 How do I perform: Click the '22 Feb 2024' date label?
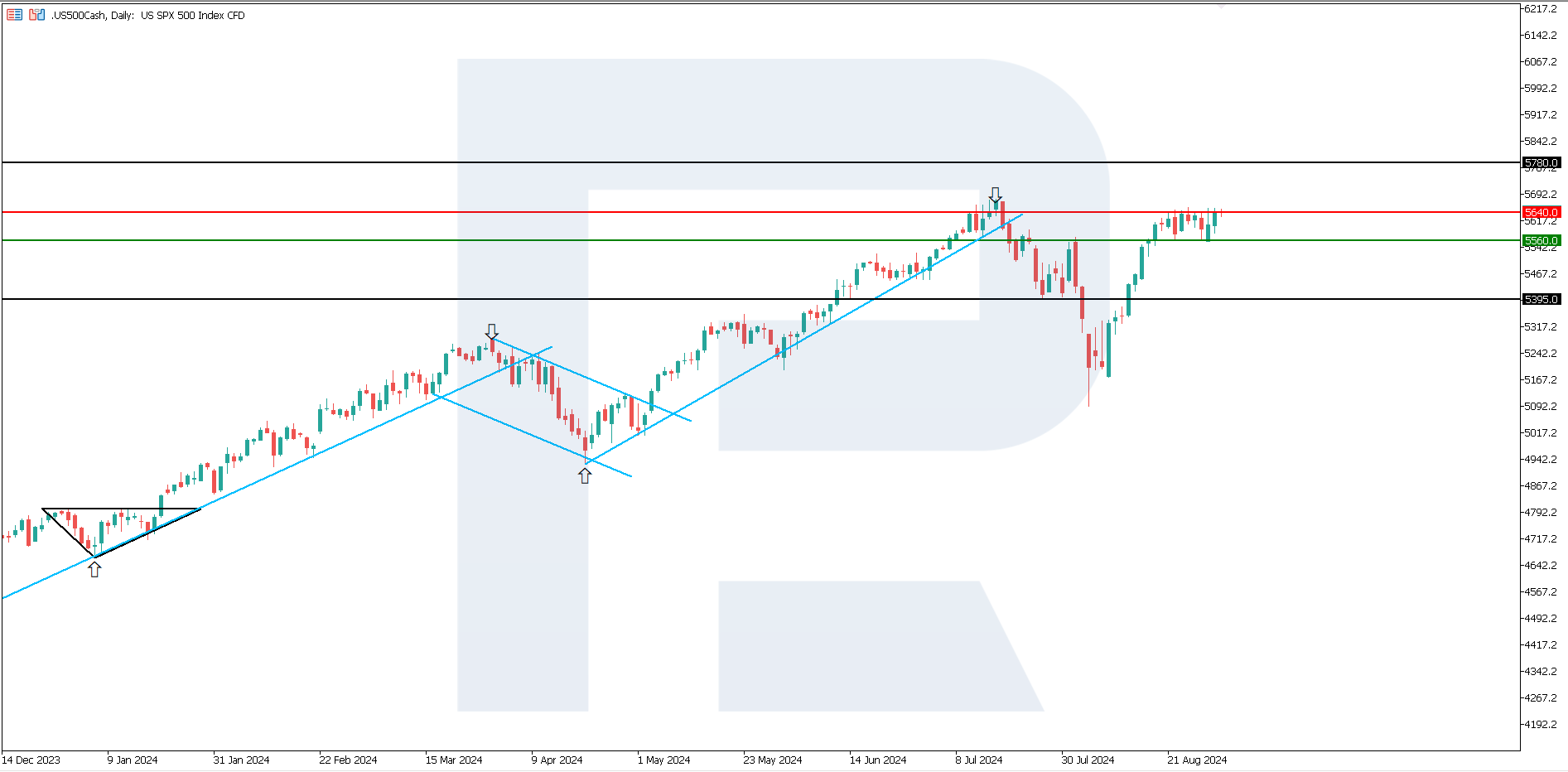[x=348, y=760]
